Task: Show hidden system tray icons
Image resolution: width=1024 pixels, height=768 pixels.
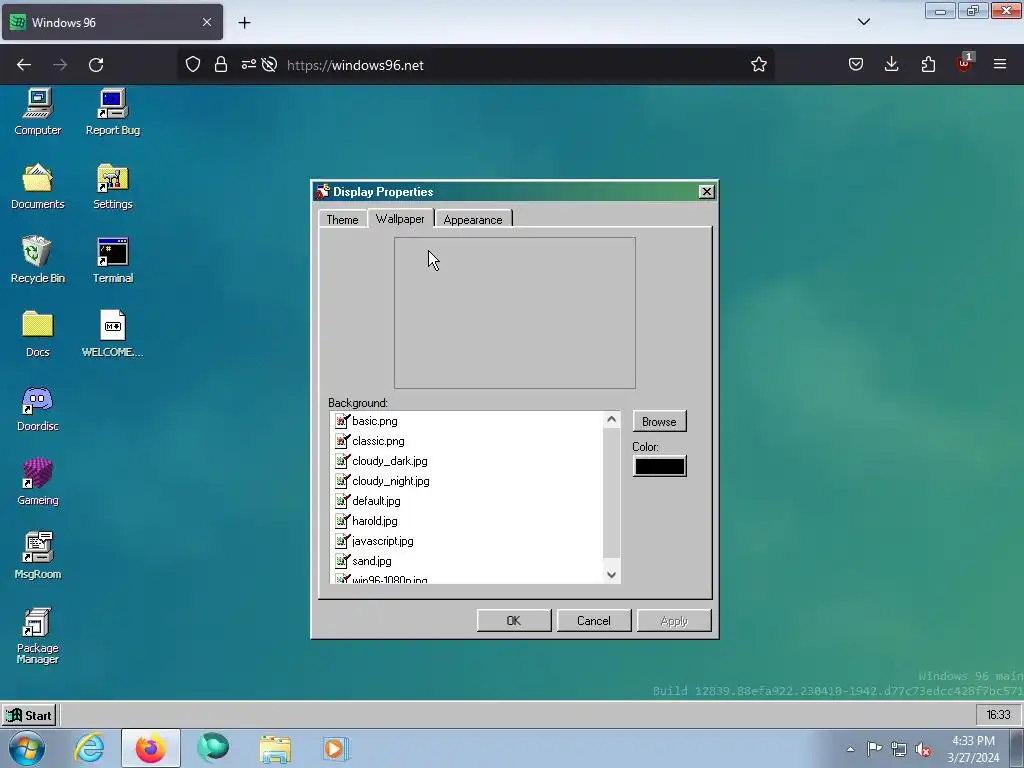Action: point(850,749)
